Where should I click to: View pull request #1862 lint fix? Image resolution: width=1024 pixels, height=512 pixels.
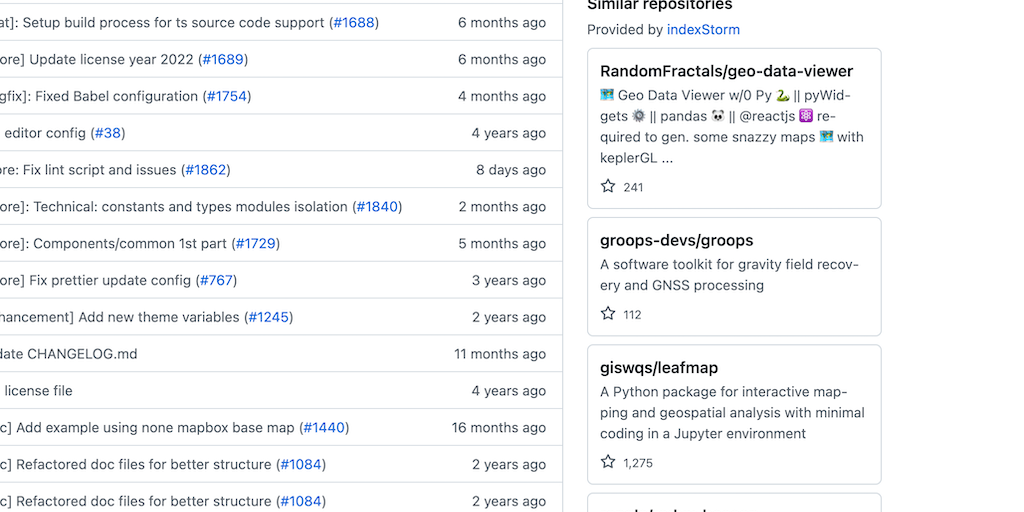[206, 170]
